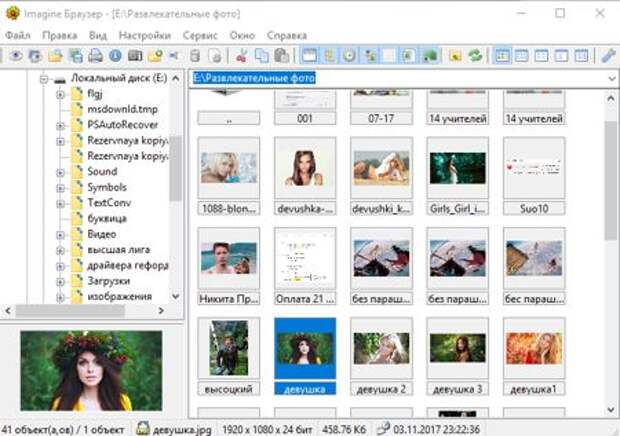This screenshot has width=620, height=436.
Task: Select the буквица folder in tree
Action: click(x=107, y=219)
